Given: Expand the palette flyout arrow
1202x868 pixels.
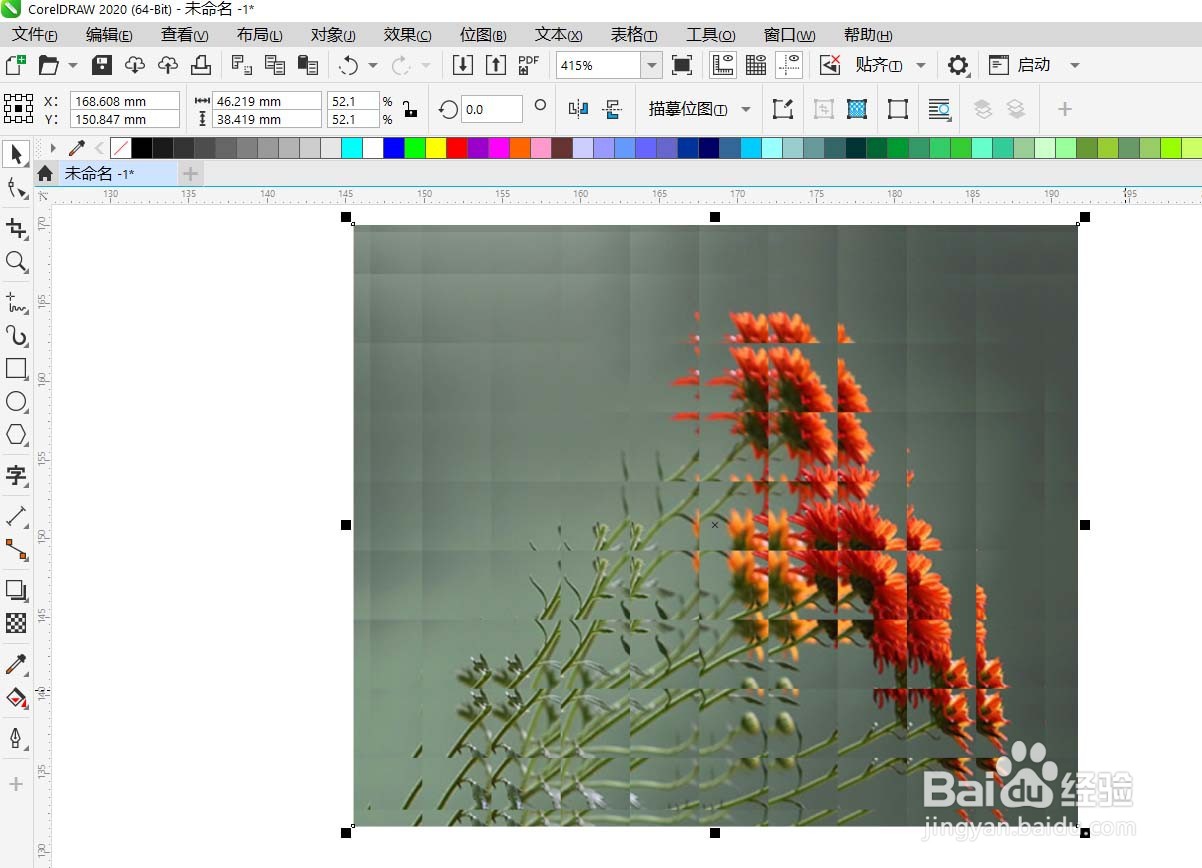Looking at the screenshot, I should 53,148.
